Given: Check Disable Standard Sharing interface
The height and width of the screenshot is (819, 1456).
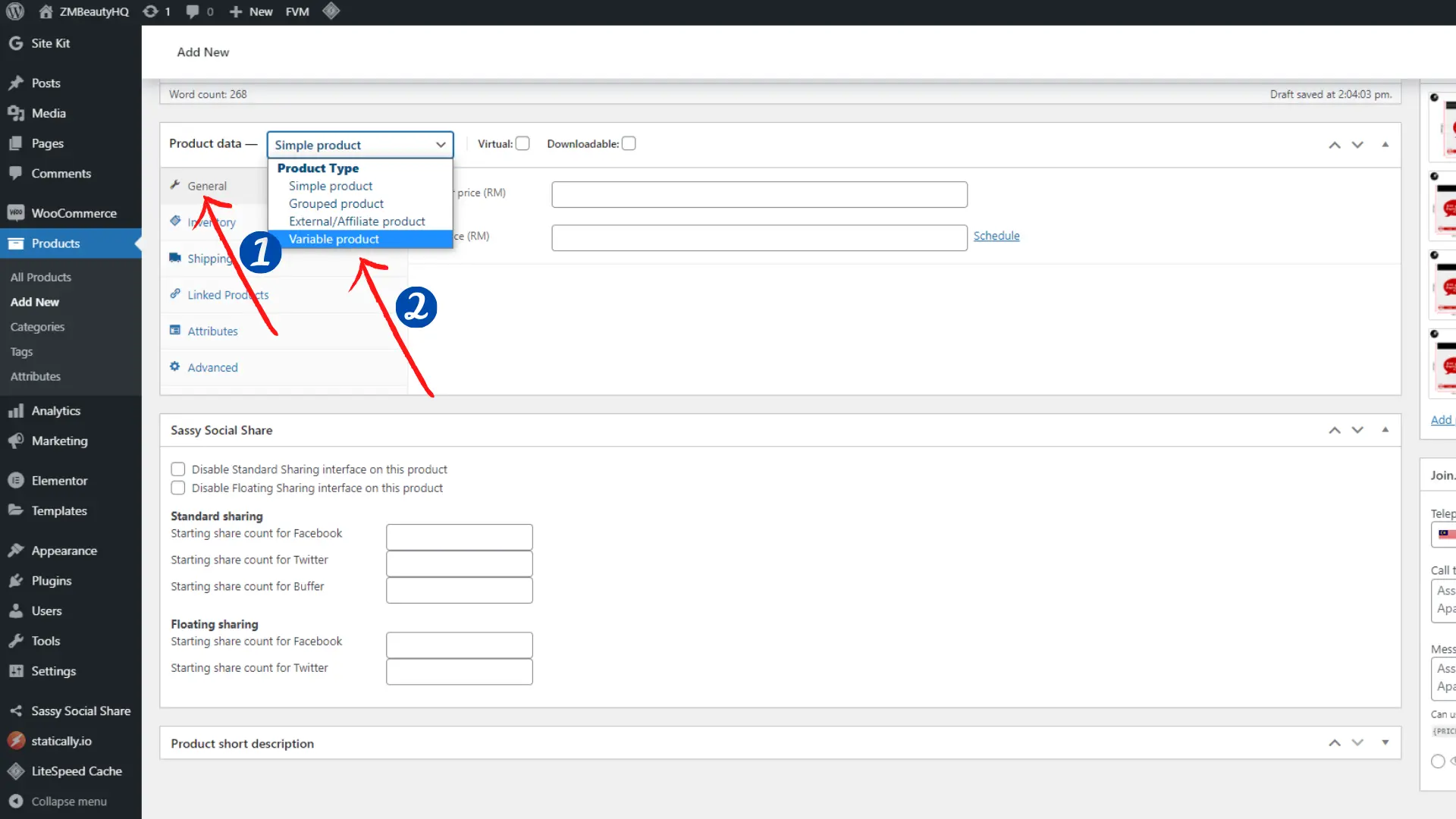Looking at the screenshot, I should (178, 469).
